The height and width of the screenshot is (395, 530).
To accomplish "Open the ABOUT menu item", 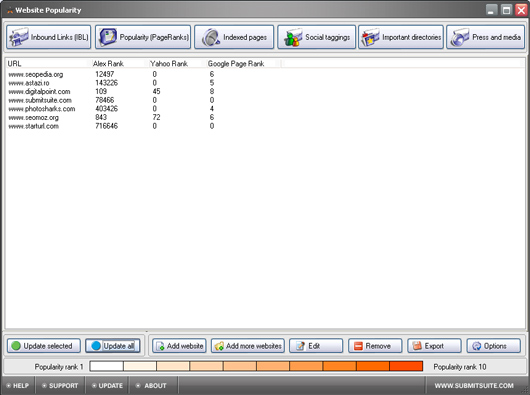I will coord(151,386).
